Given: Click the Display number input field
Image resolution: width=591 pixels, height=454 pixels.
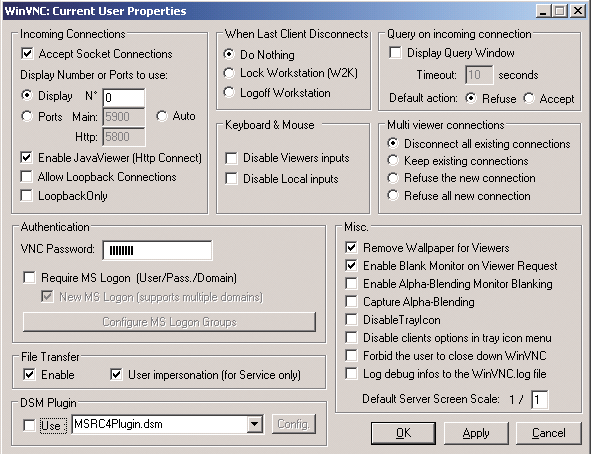Looking at the screenshot, I should [x=124, y=98].
